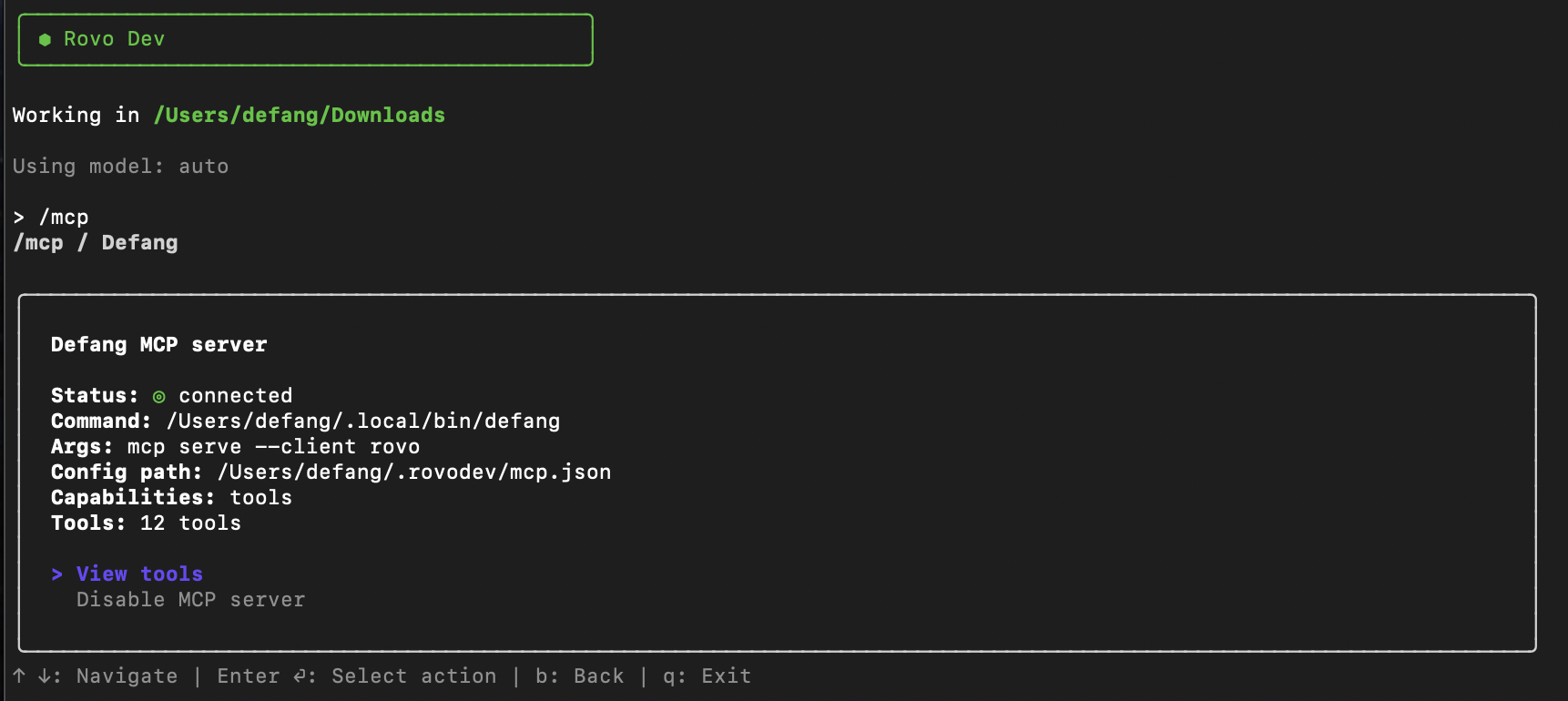Click the b: Back shortcut hint
This screenshot has height=701, width=1568.
[x=579, y=676]
